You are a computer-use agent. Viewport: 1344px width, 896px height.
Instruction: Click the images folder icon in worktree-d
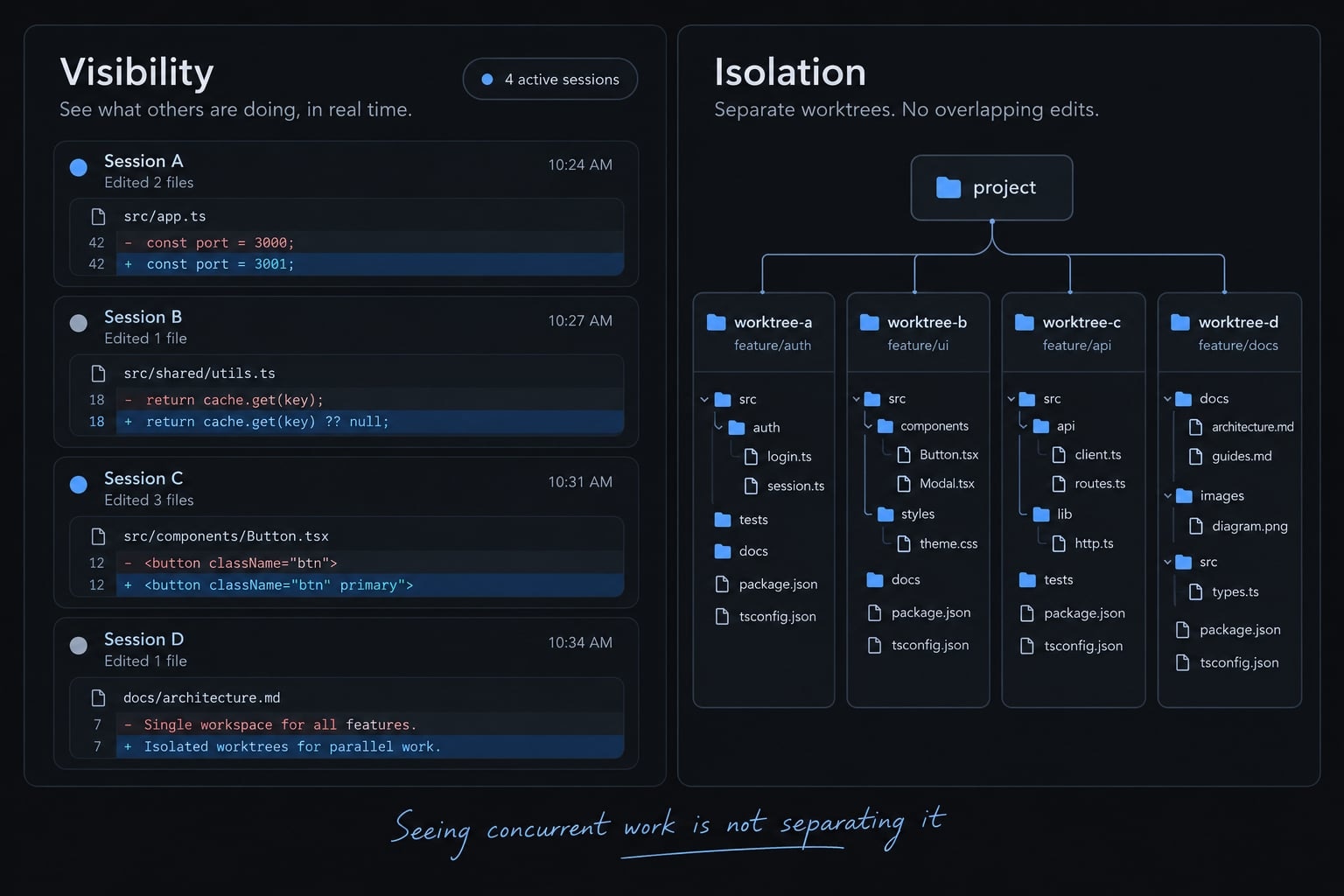[1184, 495]
